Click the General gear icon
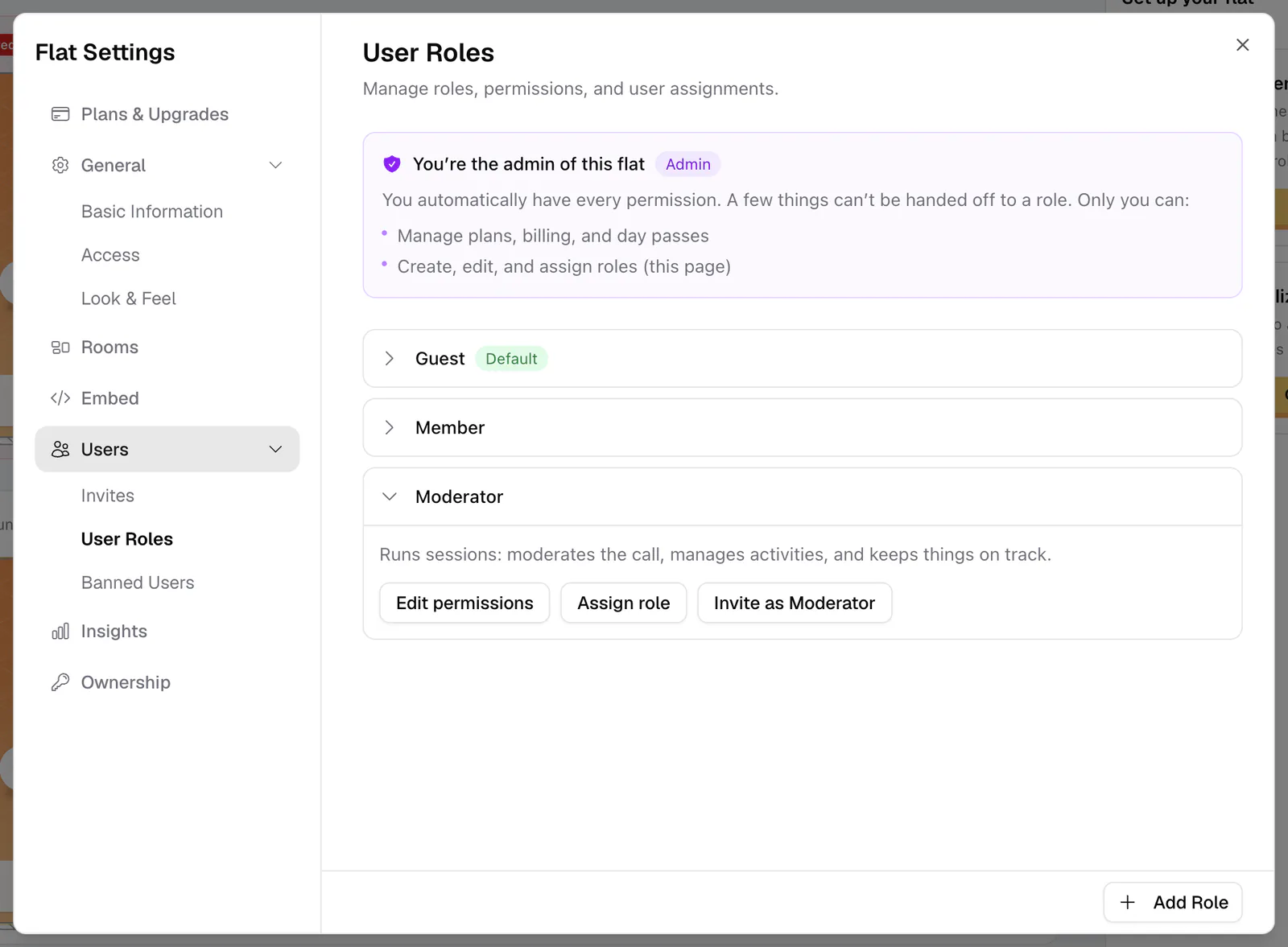 tap(60, 165)
